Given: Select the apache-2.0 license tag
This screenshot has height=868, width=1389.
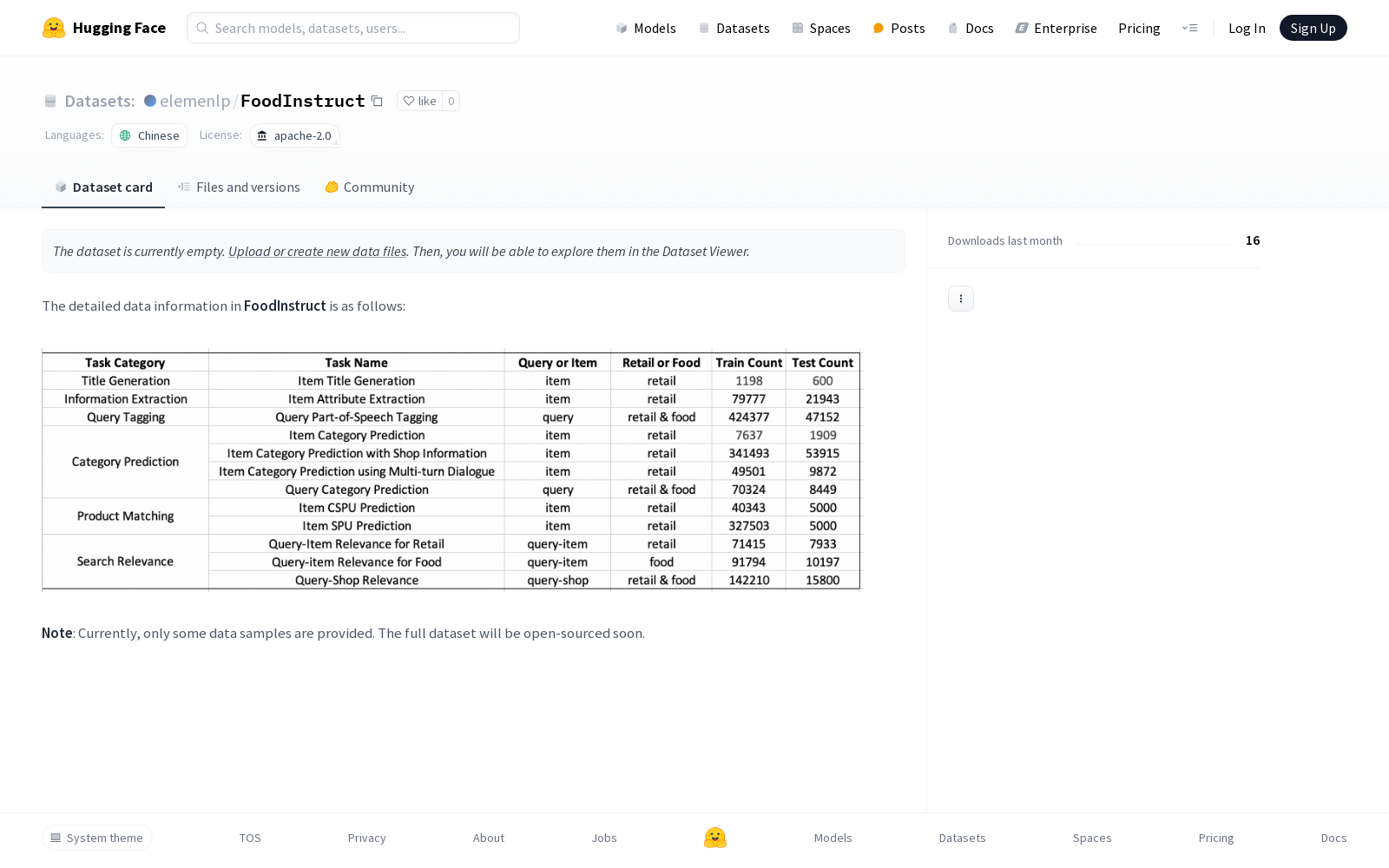Looking at the screenshot, I should [294, 135].
